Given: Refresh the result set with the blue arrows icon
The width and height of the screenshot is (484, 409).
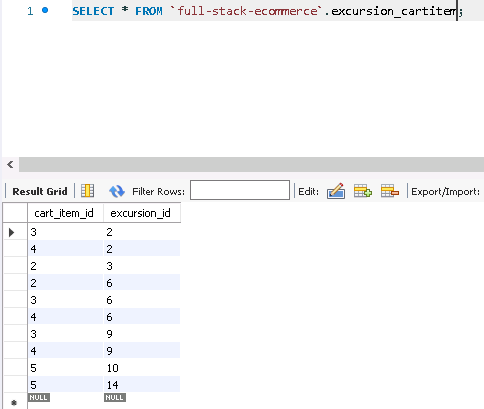Looking at the screenshot, I should coord(117,191).
